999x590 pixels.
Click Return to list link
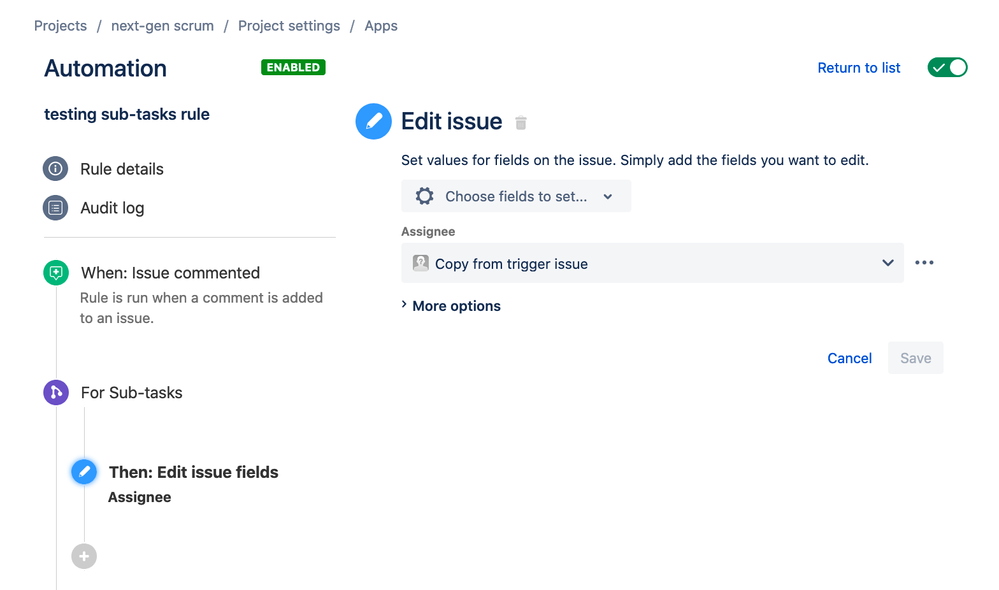(859, 68)
